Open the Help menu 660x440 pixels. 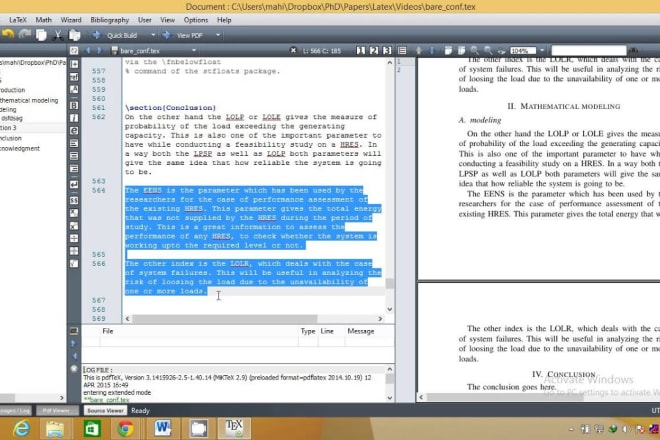coord(224,20)
